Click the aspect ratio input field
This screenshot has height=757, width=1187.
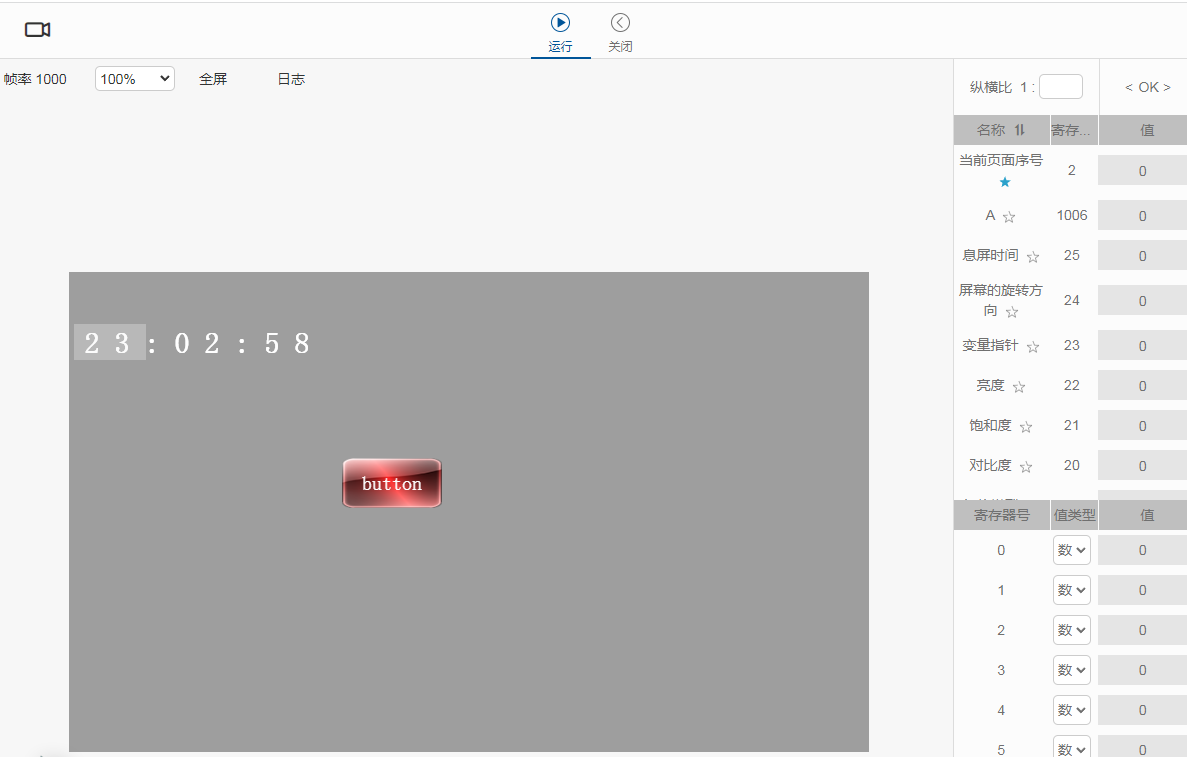1060,87
